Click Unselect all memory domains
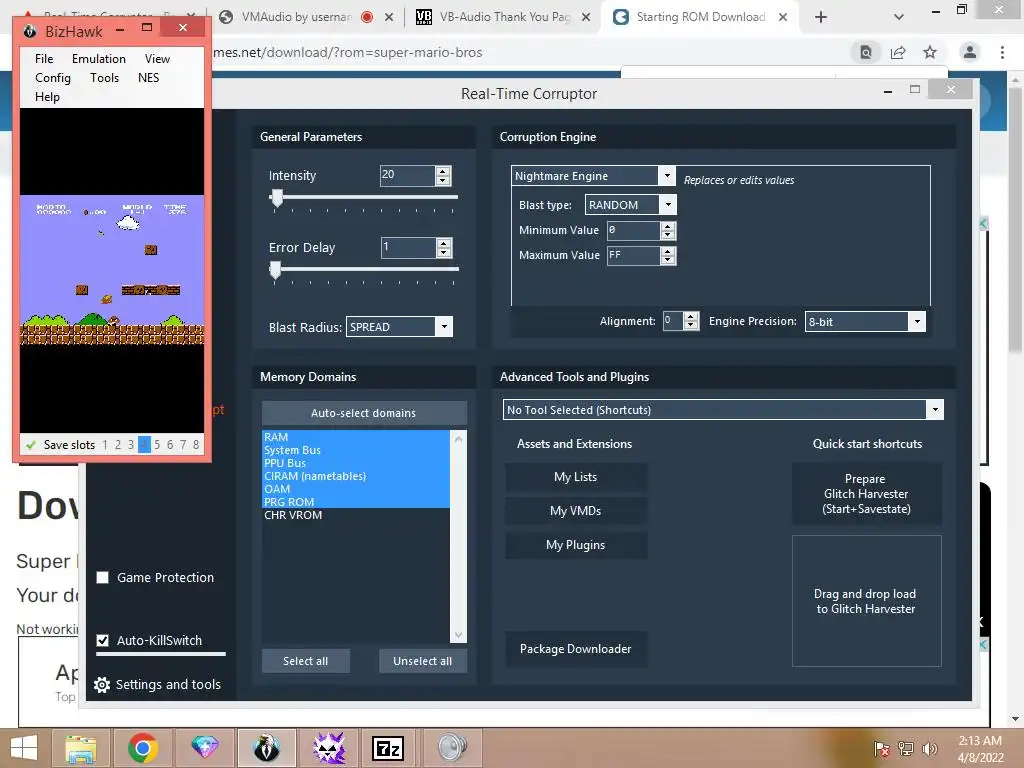Image resolution: width=1024 pixels, height=768 pixels. click(x=423, y=661)
